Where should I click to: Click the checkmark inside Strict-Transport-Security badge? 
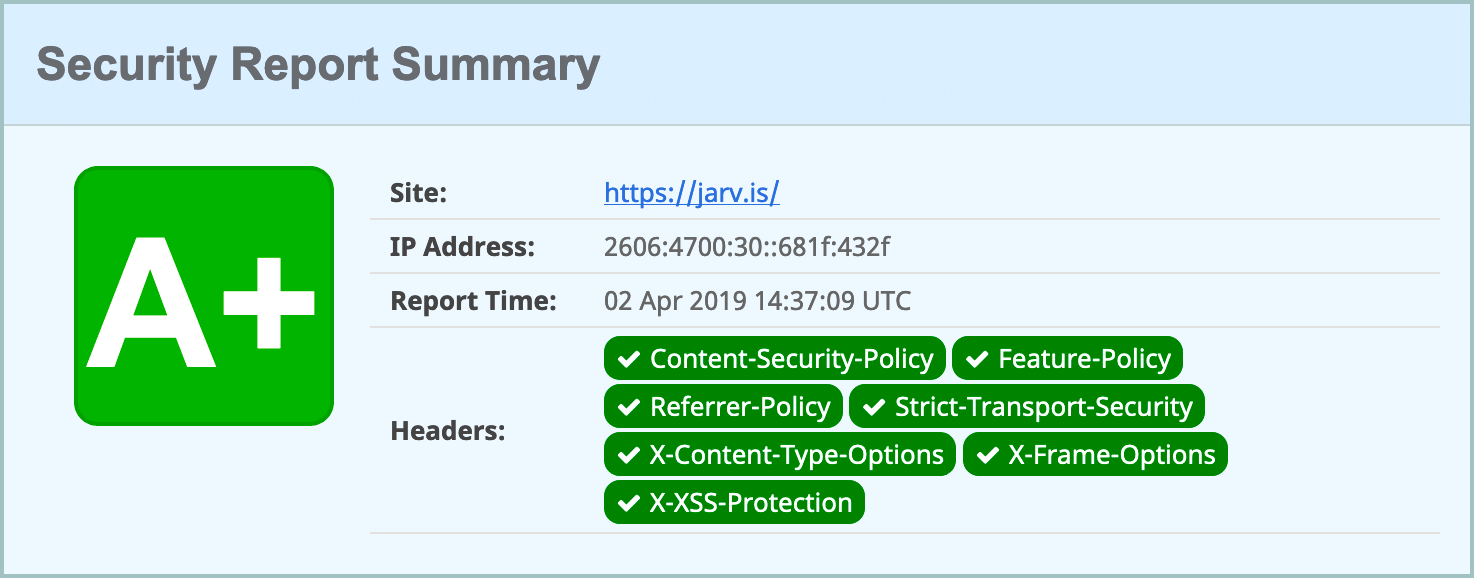pos(875,406)
